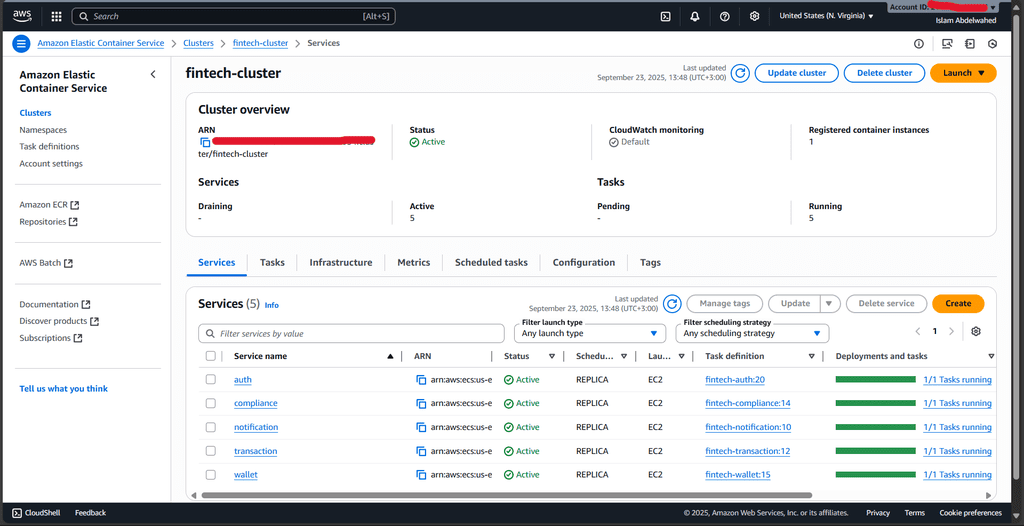Open the settings gear in top bar

click(x=754, y=16)
